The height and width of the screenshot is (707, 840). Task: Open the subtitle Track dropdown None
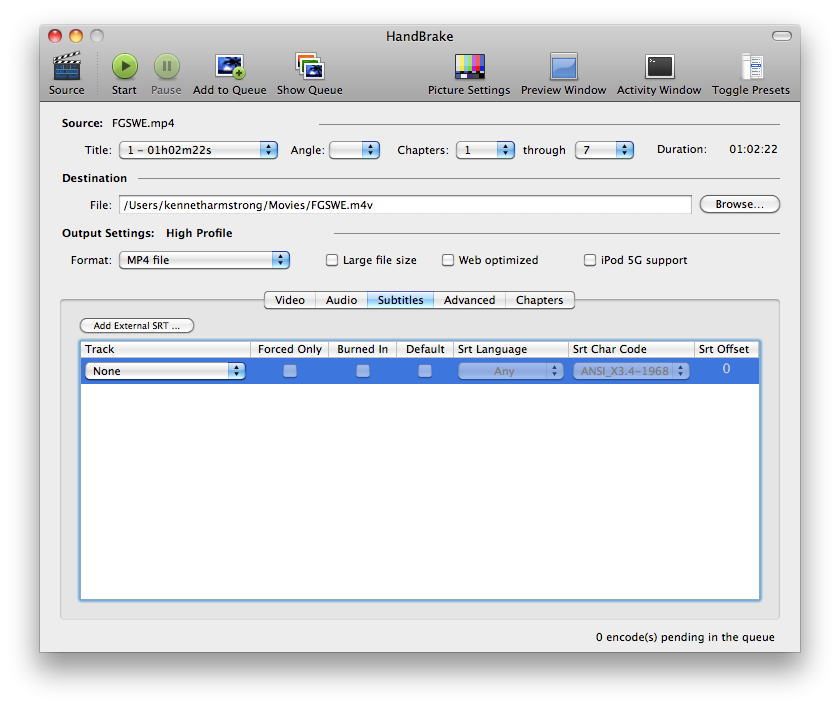165,371
